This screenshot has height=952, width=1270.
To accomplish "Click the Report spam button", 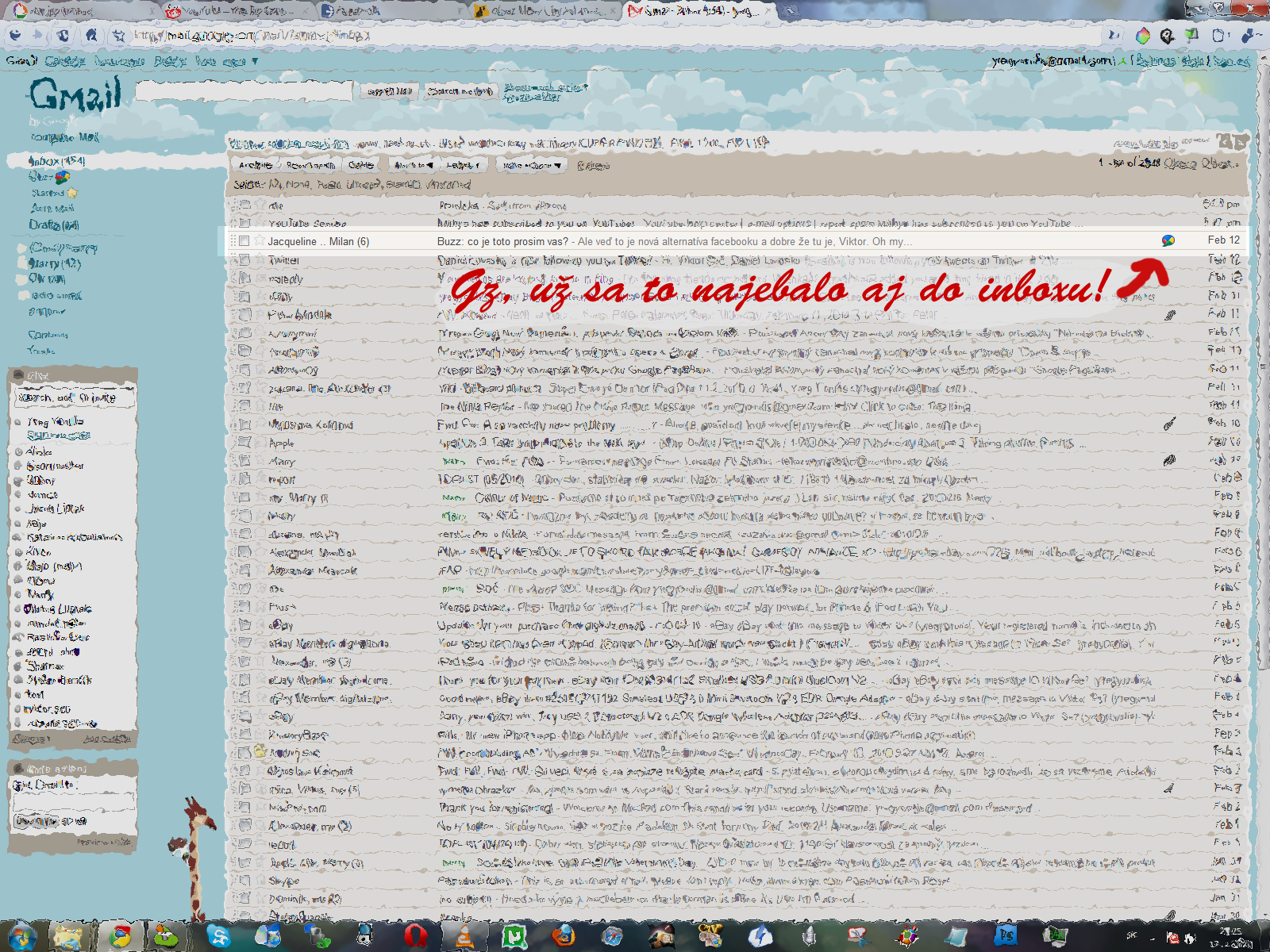I will 310,165.
